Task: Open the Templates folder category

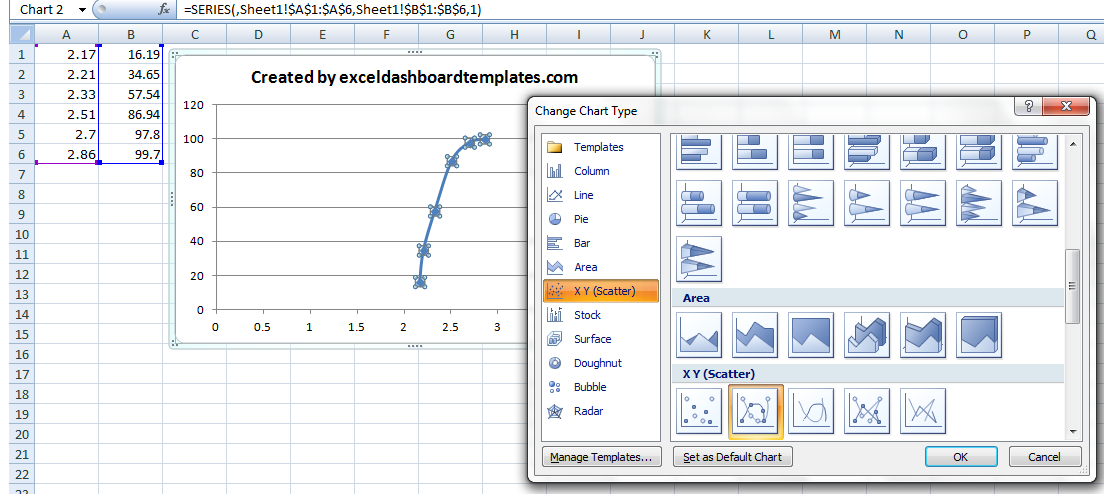Action: tap(598, 147)
